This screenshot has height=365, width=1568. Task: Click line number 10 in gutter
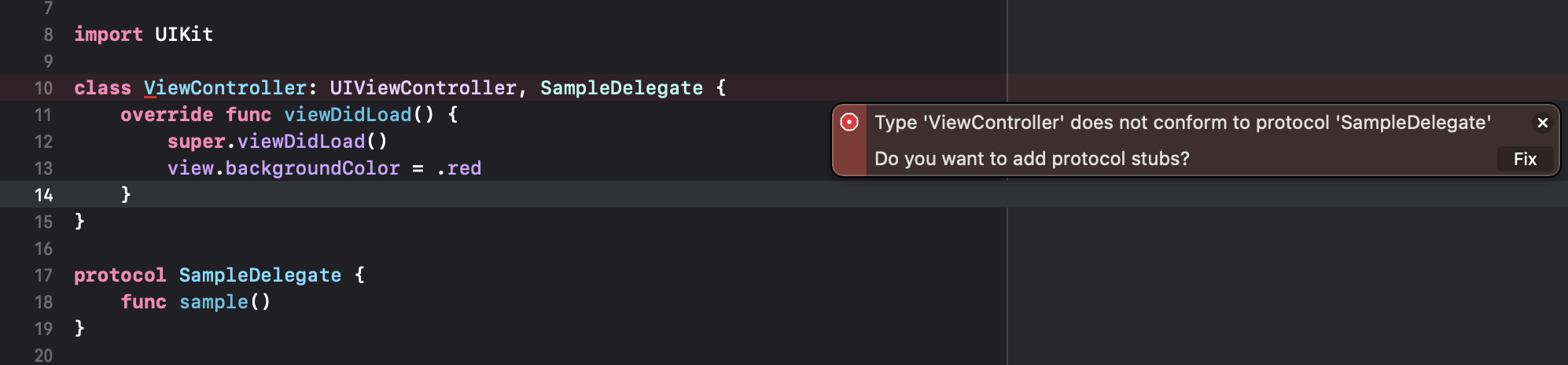tap(43, 88)
